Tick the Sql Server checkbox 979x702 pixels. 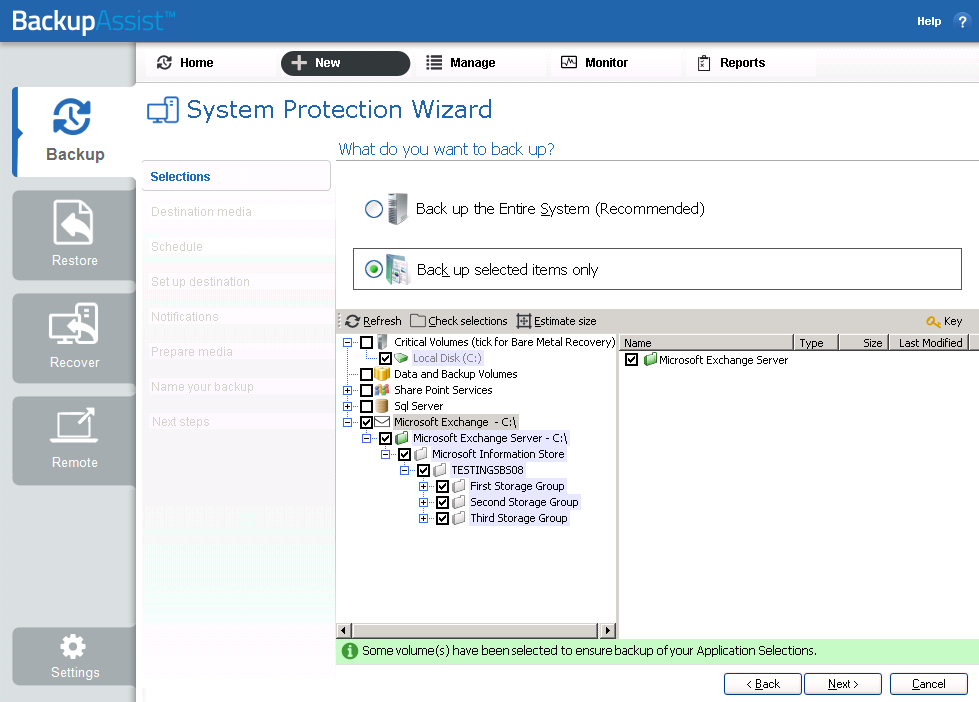click(367, 407)
